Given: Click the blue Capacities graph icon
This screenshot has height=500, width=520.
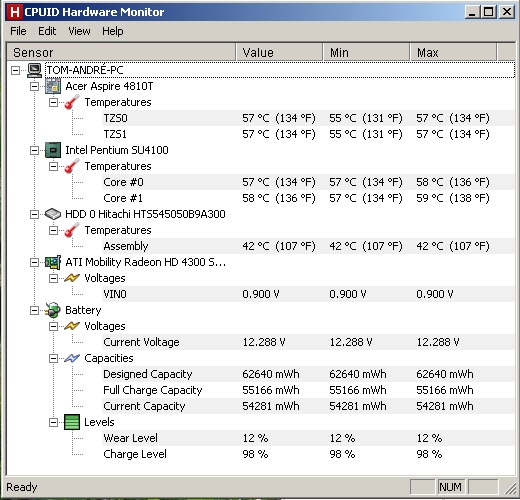Looking at the screenshot, I should tap(72, 358).
